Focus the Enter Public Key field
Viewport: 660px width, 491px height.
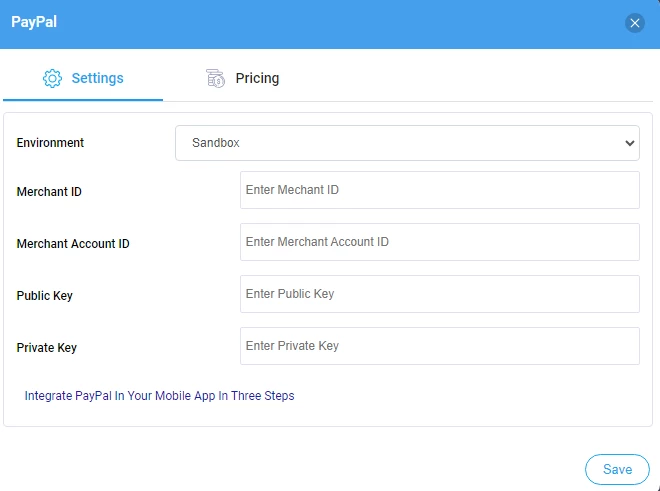(x=440, y=294)
